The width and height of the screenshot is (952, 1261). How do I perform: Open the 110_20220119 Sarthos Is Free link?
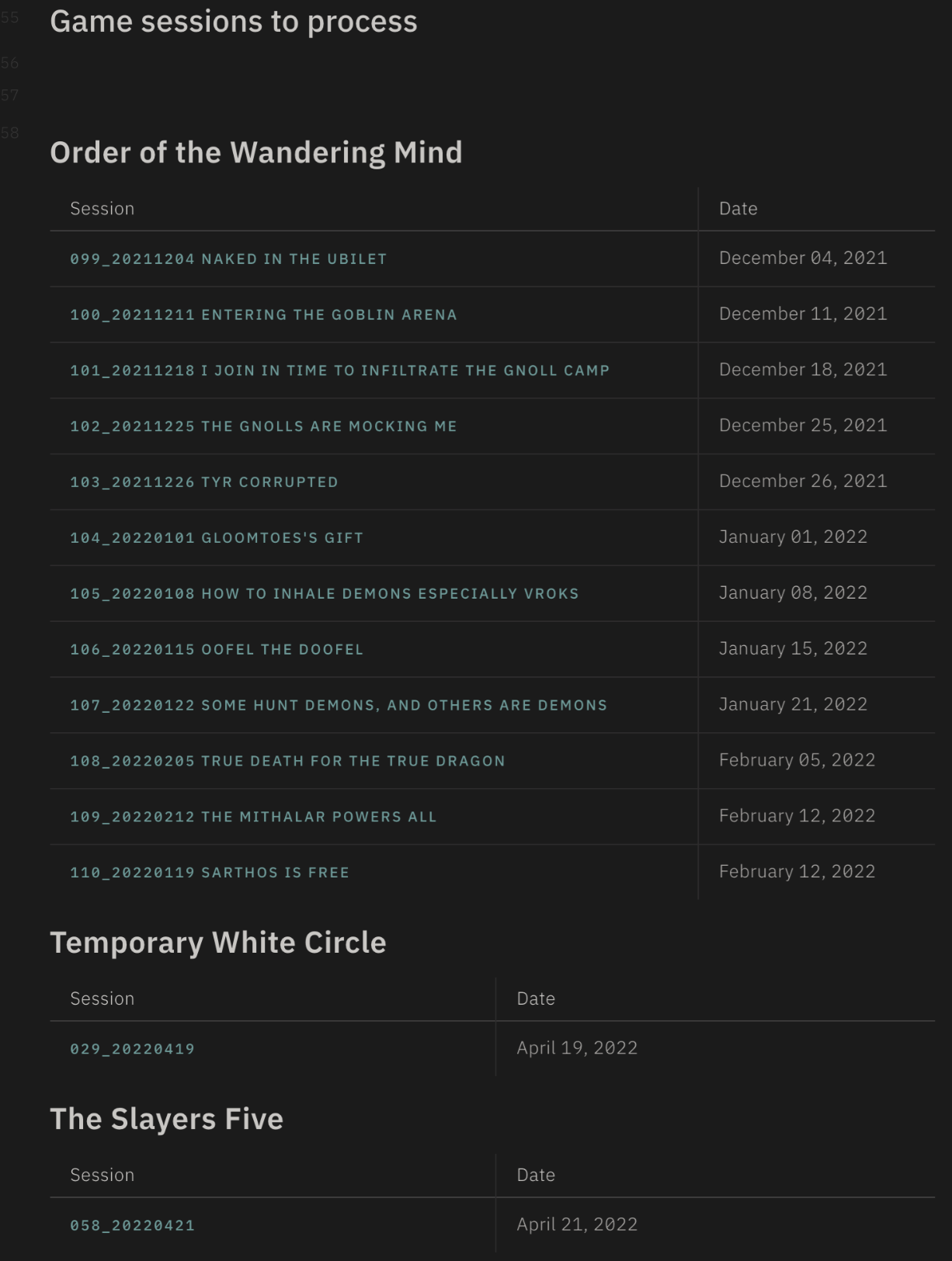coord(210,873)
